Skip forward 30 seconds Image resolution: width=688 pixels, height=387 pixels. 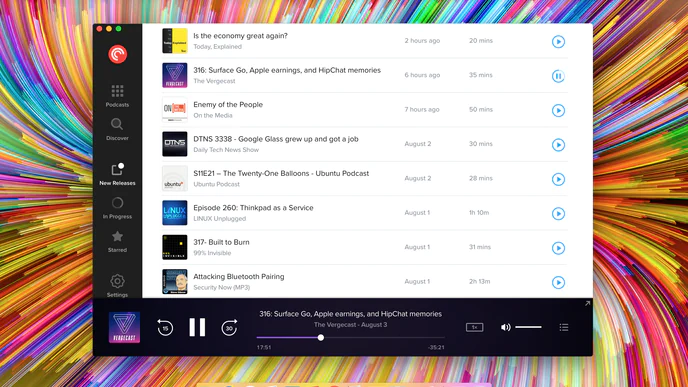pyautogui.click(x=229, y=327)
